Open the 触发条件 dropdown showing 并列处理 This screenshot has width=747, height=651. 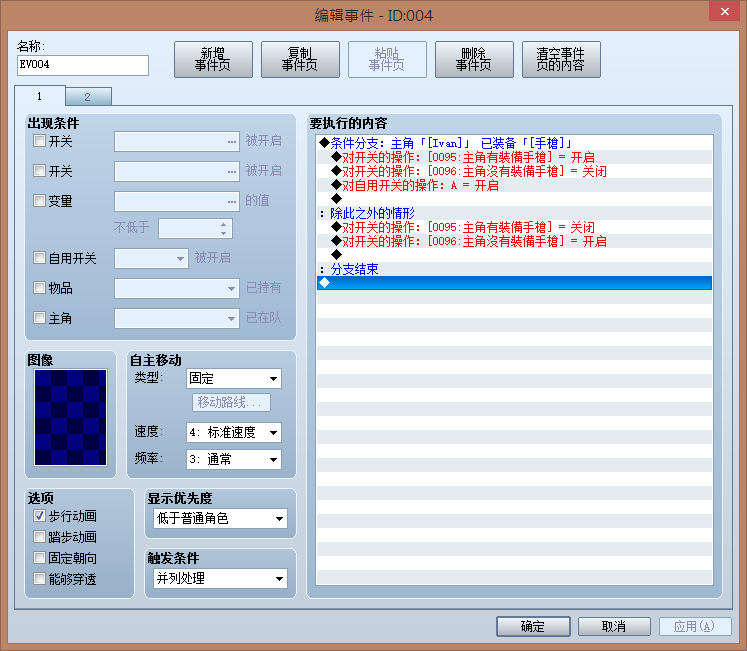click(221, 579)
